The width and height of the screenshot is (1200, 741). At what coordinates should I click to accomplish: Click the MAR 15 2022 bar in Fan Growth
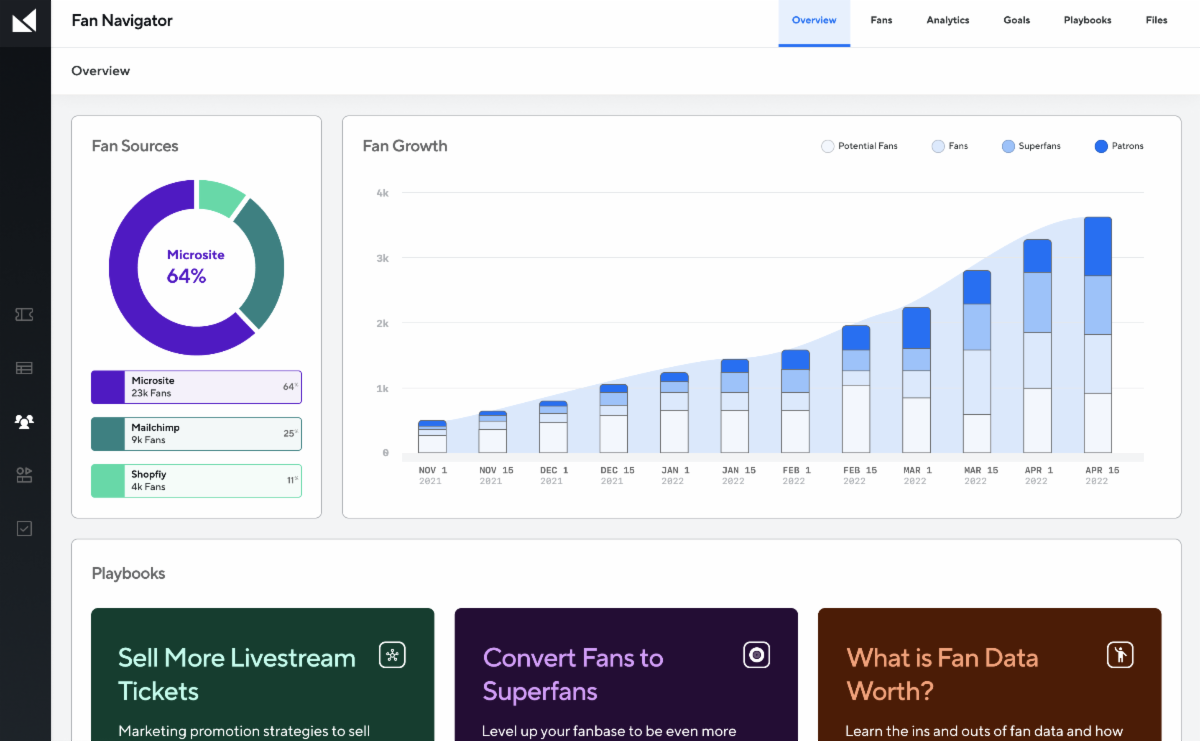977,362
